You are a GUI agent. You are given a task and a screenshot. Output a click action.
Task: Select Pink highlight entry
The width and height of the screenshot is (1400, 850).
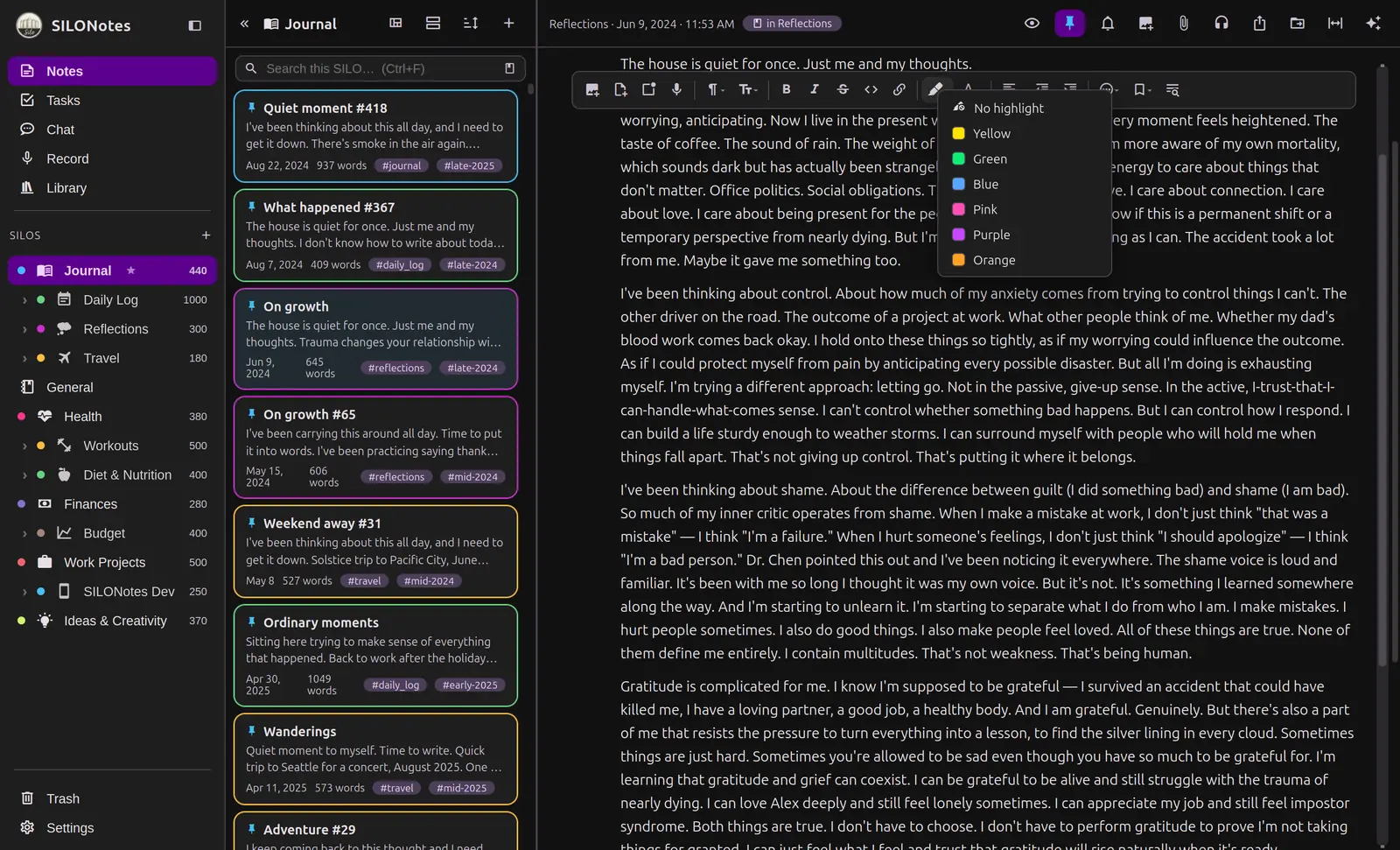coord(1025,210)
